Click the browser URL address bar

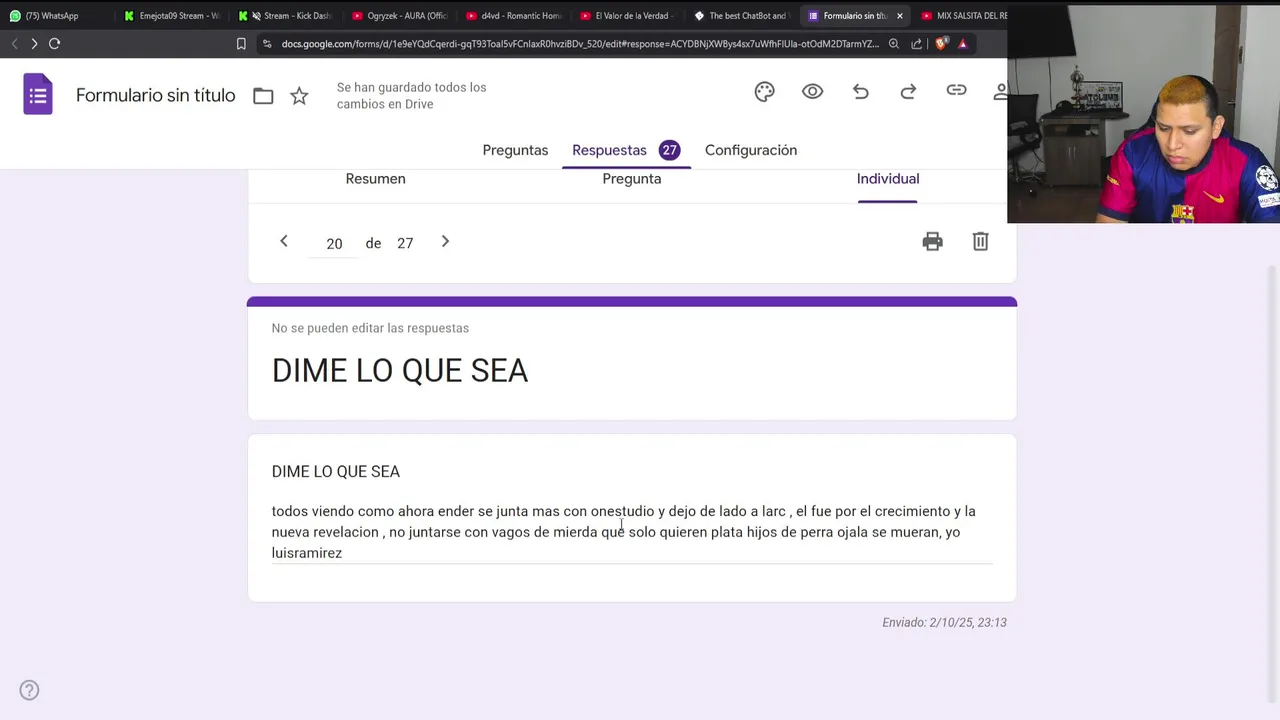pyautogui.click(x=580, y=44)
